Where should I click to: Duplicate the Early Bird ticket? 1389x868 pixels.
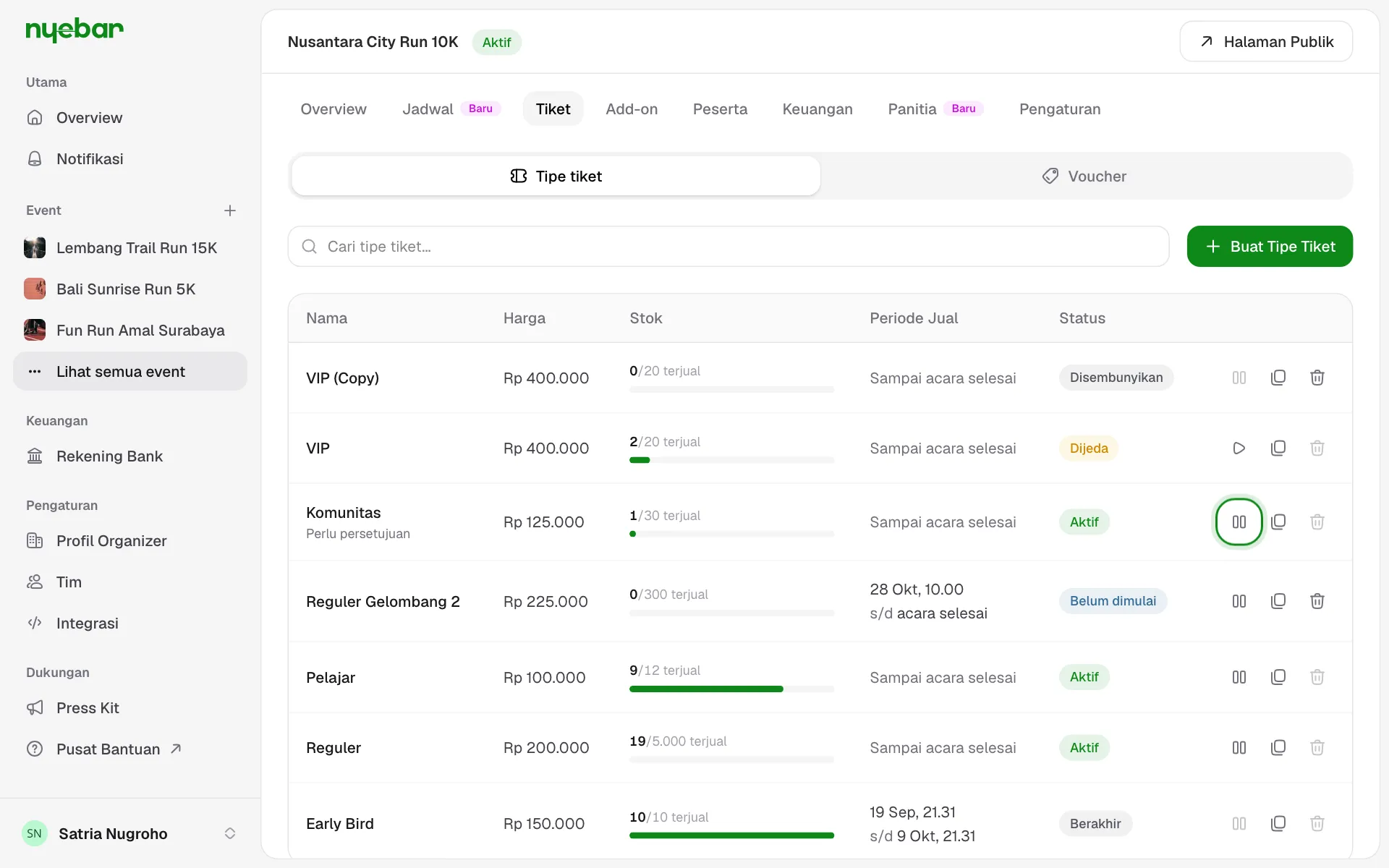(x=1278, y=823)
